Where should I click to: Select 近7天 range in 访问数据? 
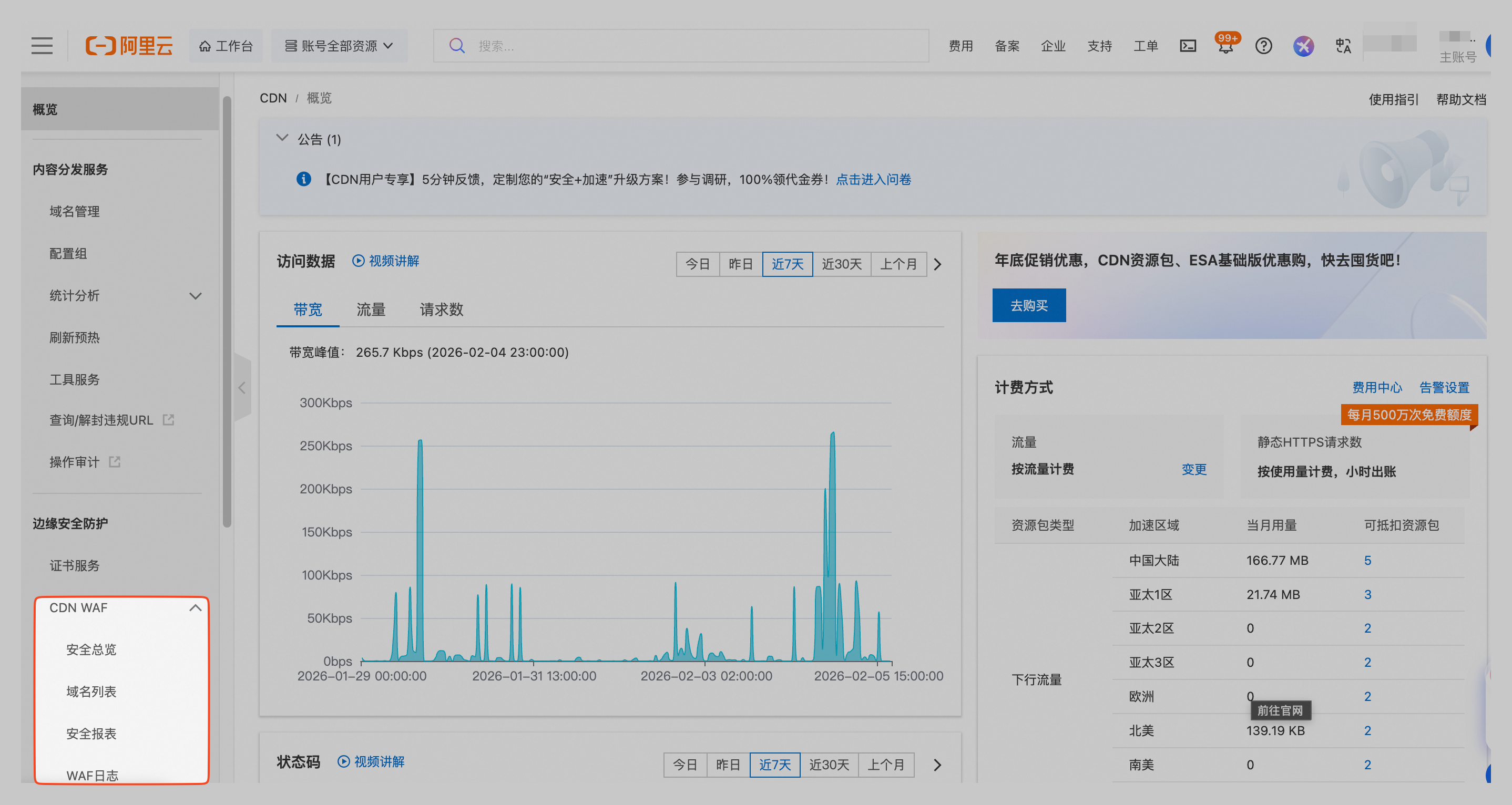[x=788, y=265]
